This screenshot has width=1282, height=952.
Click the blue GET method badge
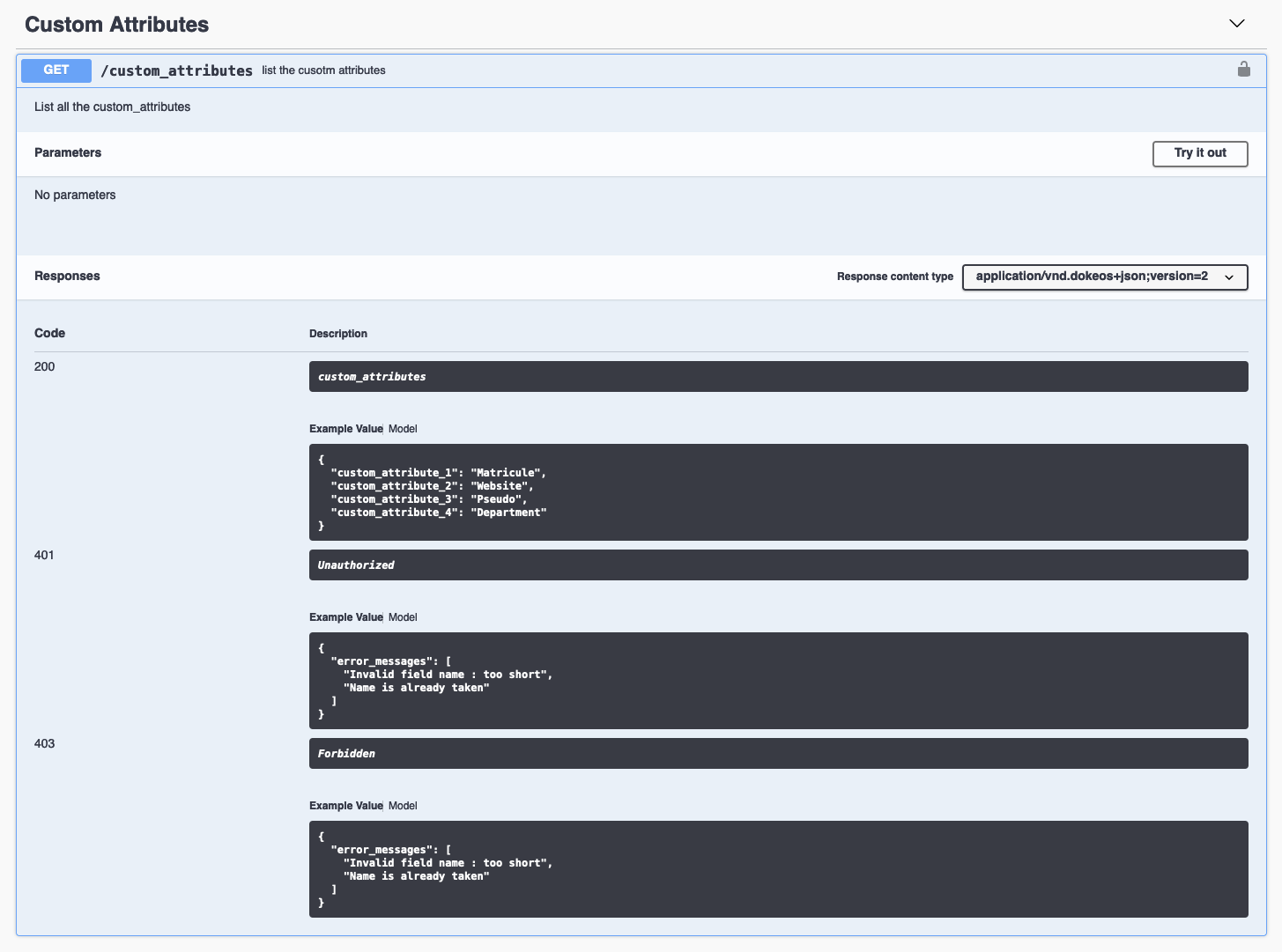pyautogui.click(x=56, y=70)
